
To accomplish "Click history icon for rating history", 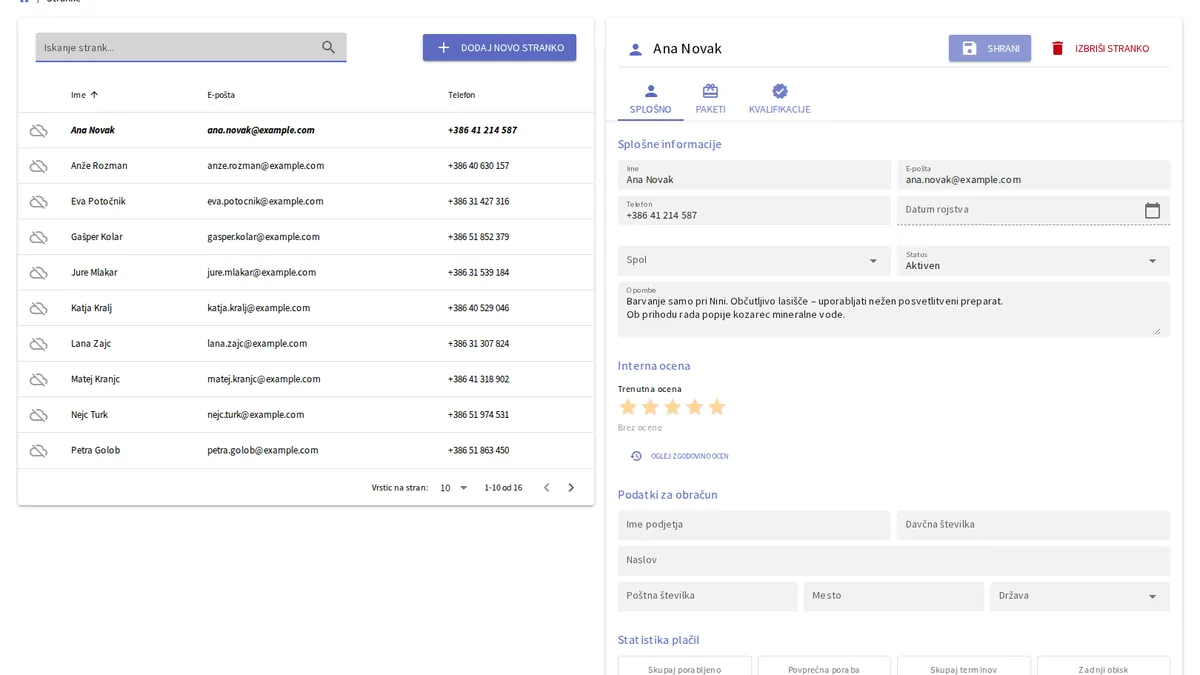I will (x=636, y=456).
